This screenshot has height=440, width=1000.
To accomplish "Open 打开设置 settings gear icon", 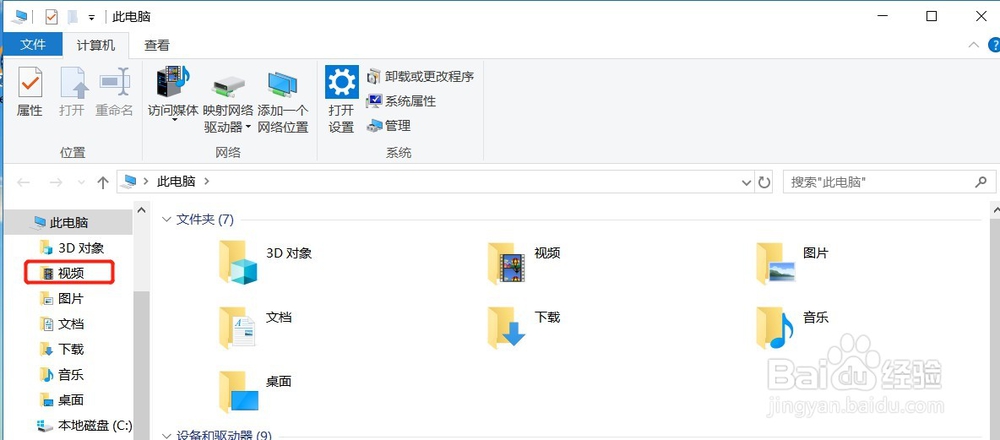I will tap(341, 82).
